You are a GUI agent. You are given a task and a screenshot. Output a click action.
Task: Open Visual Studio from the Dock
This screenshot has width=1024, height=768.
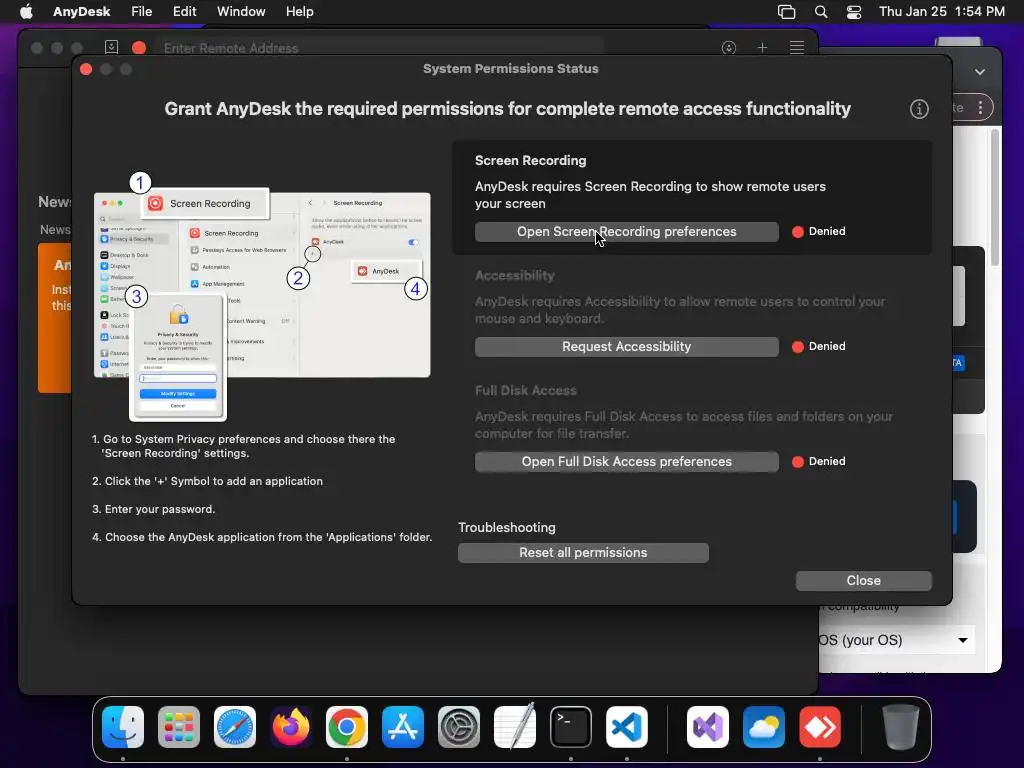click(x=708, y=727)
